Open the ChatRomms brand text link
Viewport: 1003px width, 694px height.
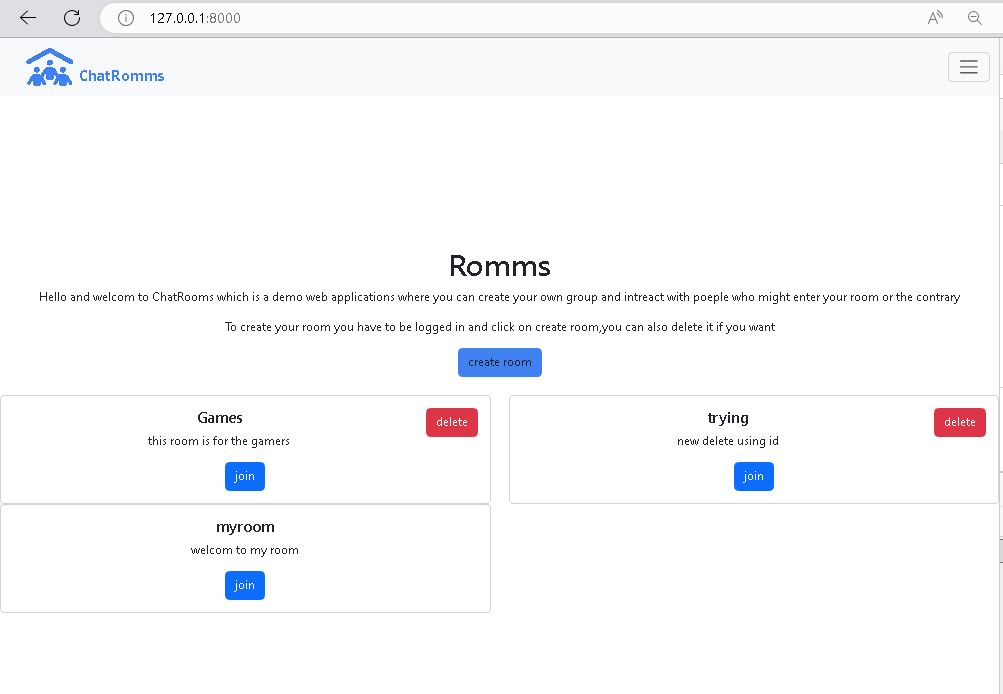[121, 75]
